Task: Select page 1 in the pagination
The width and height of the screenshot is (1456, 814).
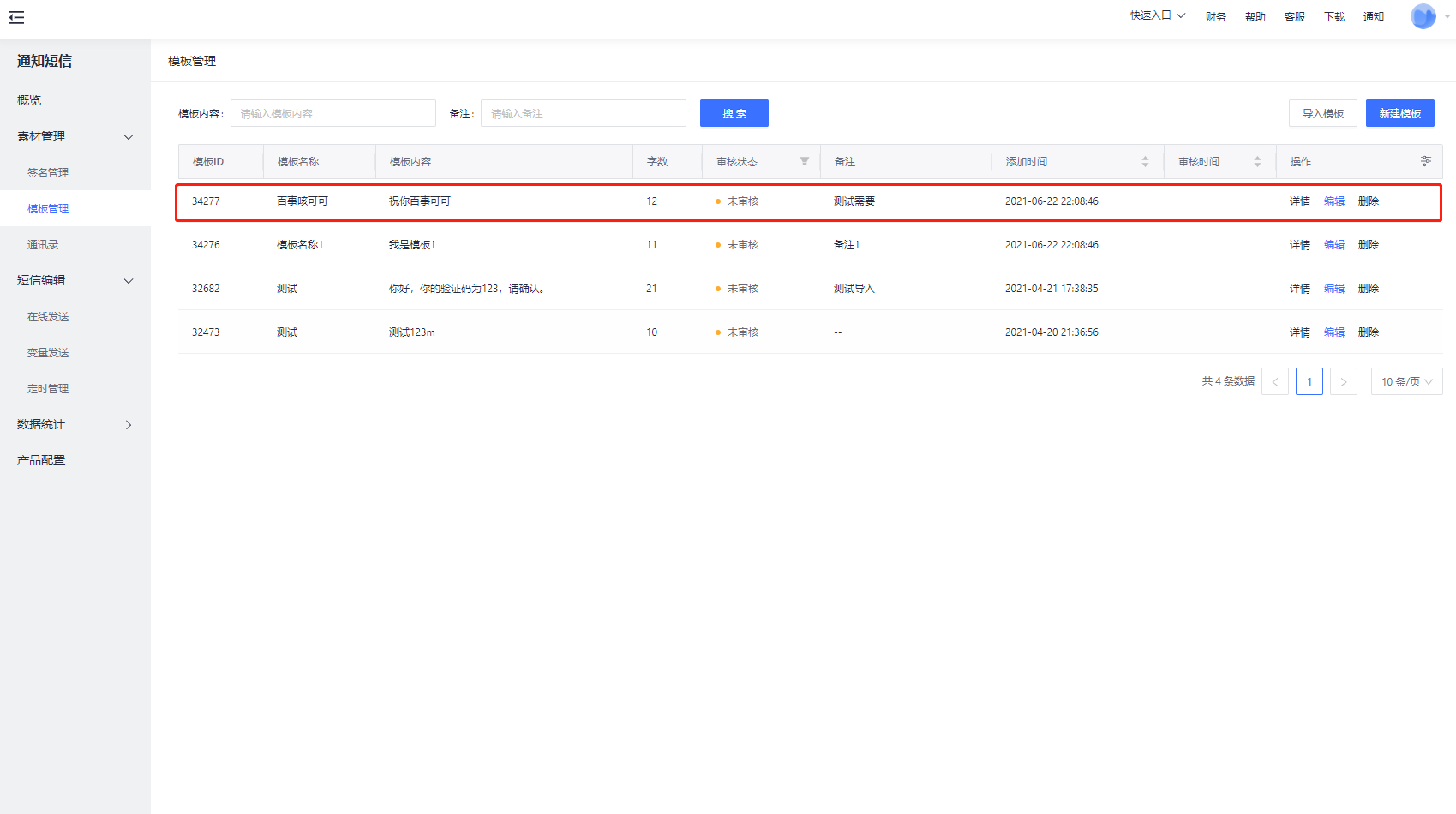Action: click(x=1309, y=381)
